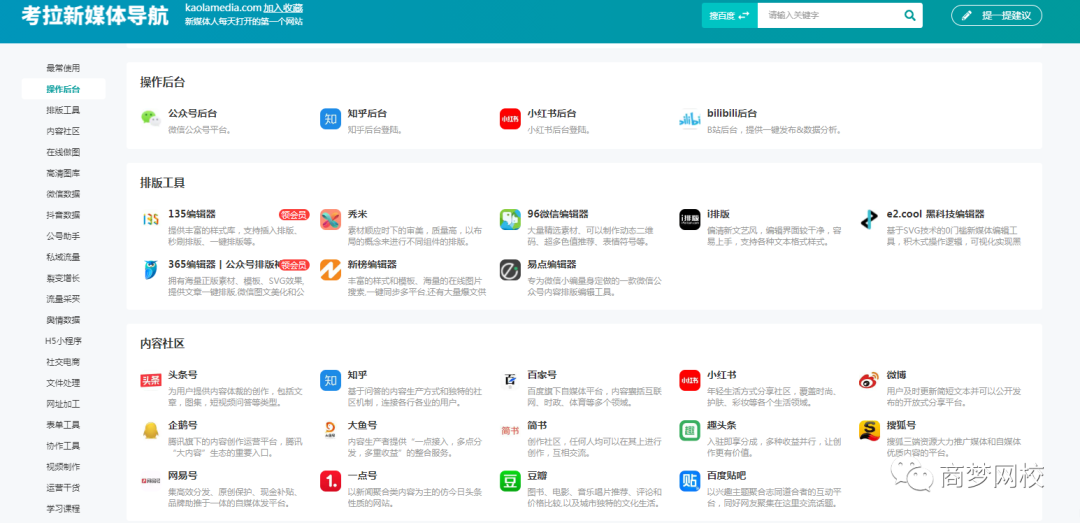Click the 微博 Weibo icon
The image size is (1080, 523).
(869, 380)
